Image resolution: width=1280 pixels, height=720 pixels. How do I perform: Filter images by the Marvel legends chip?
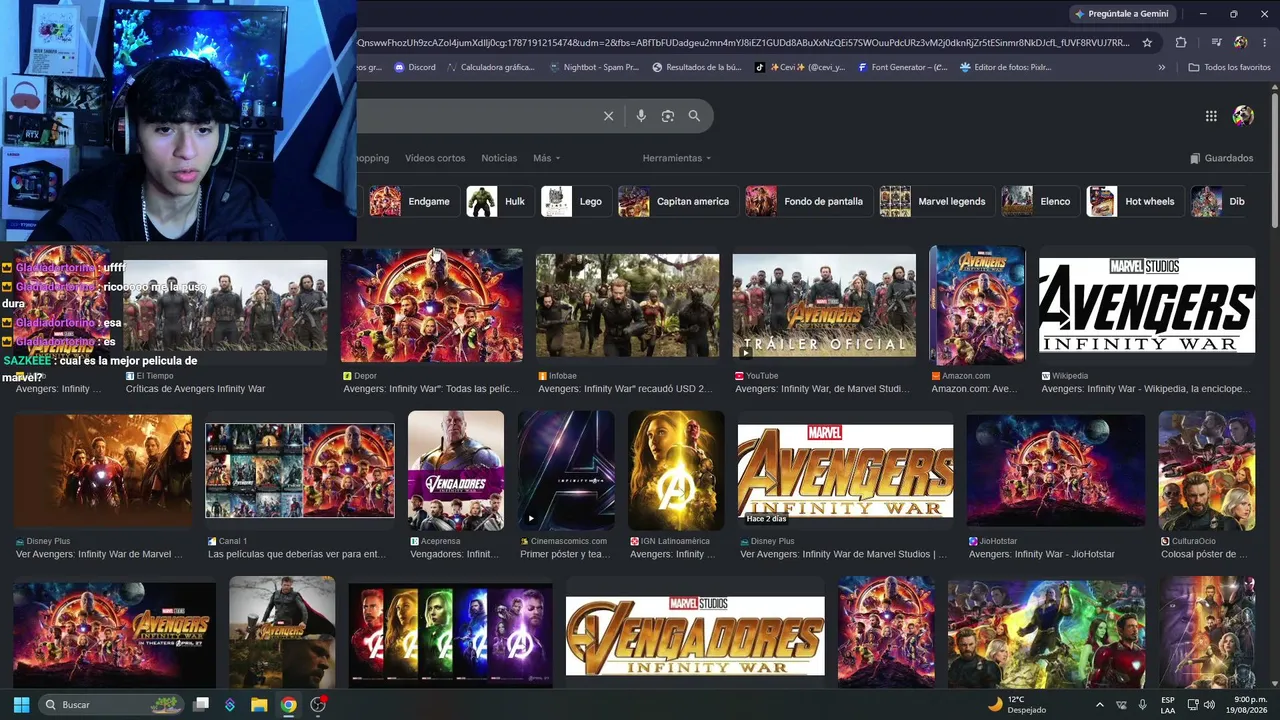point(936,201)
